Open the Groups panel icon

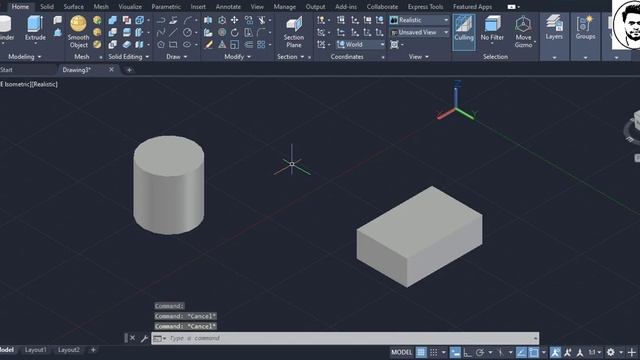click(585, 28)
